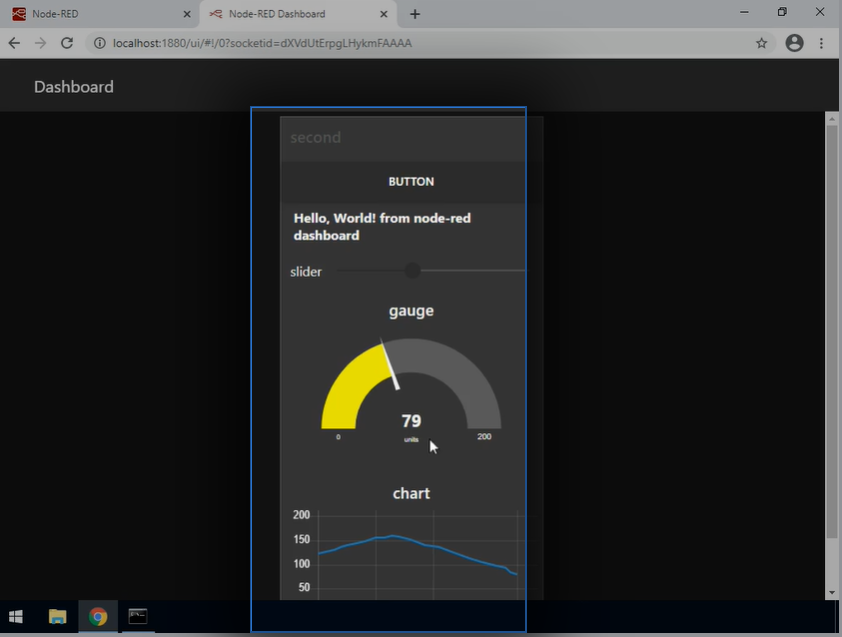Open the command prompt taskbar icon
Screen dimensions: 842x637
point(138,617)
